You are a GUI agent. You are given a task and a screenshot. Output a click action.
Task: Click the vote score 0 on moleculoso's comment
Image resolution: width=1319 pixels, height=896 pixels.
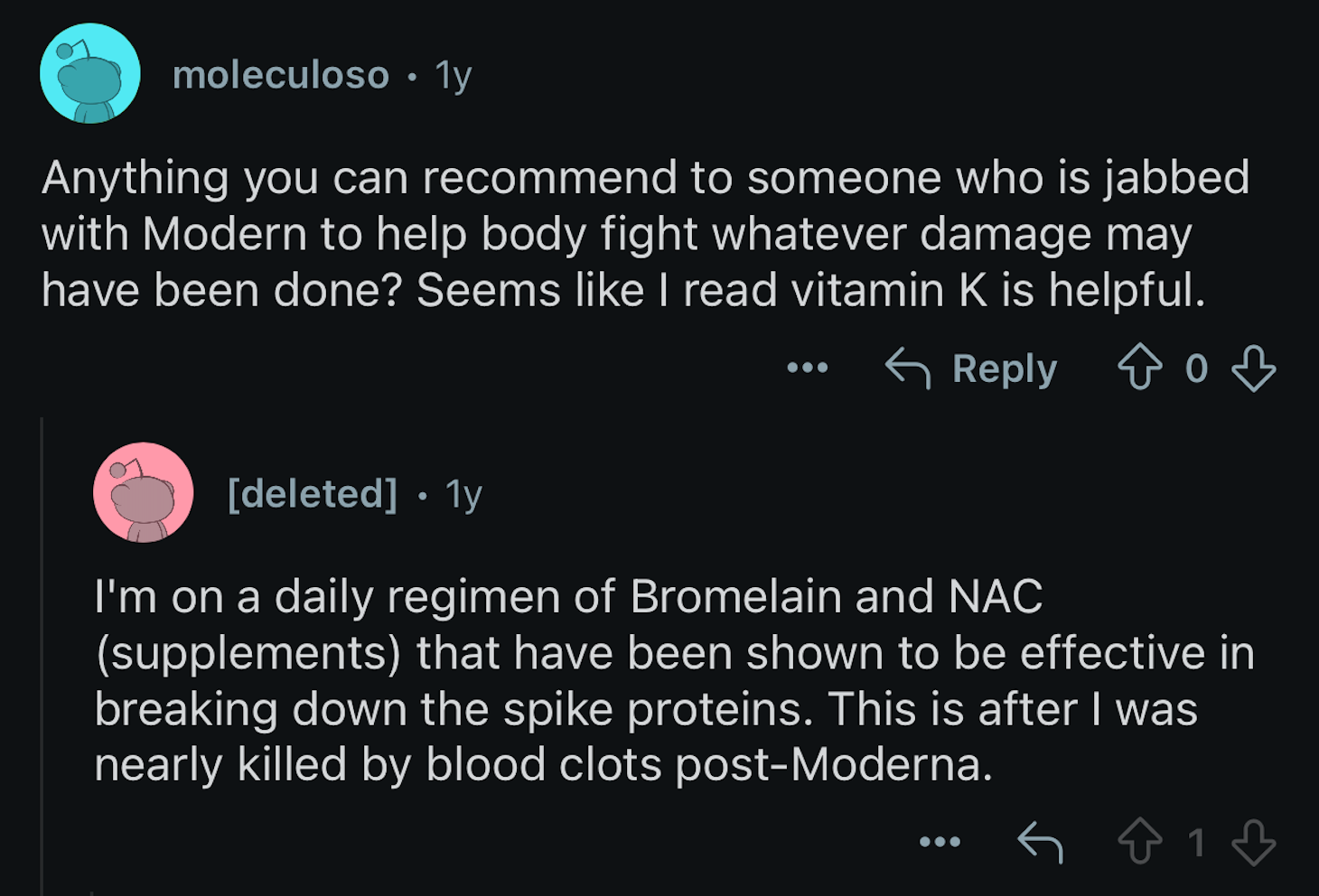[1196, 369]
